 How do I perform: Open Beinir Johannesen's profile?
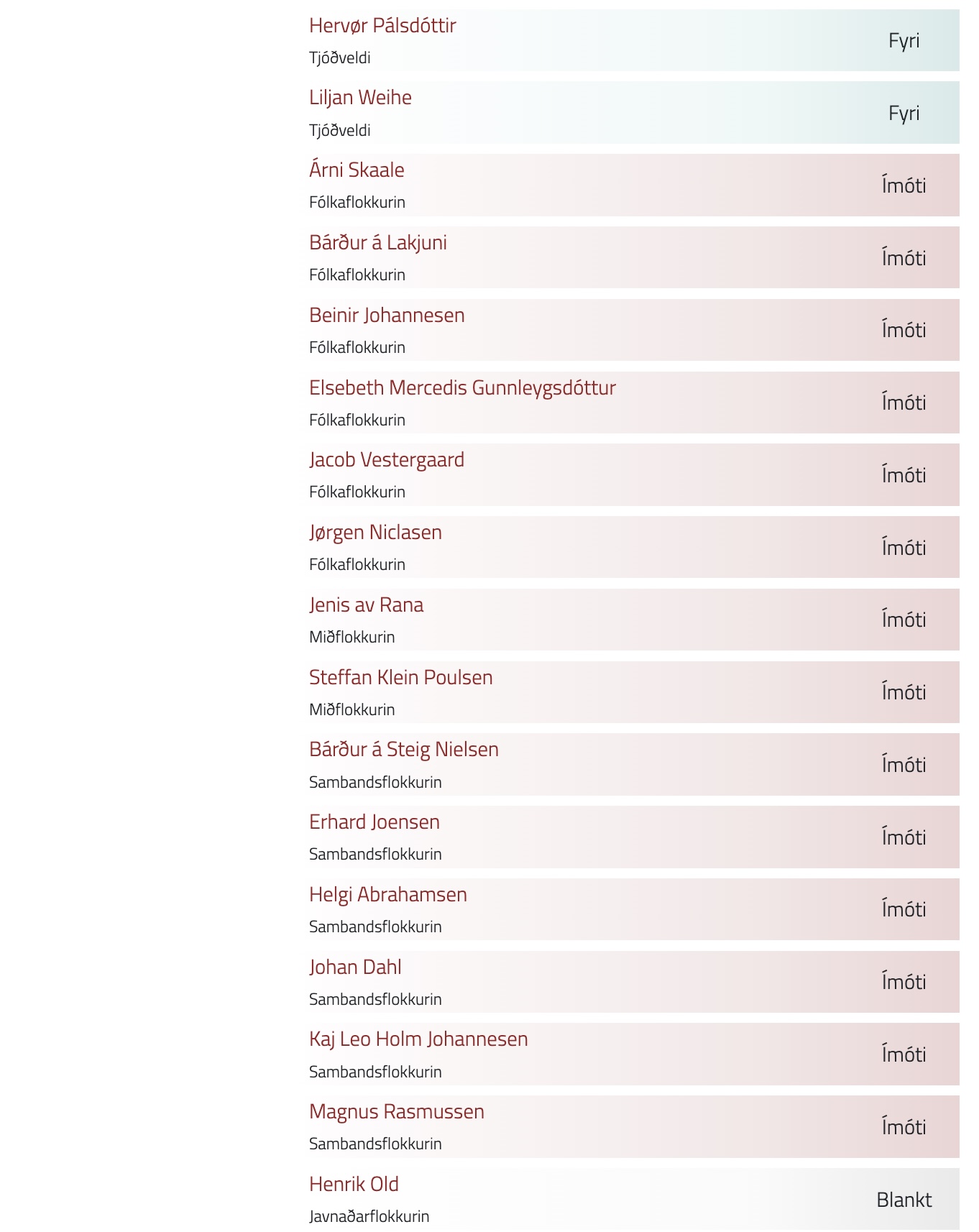[387, 316]
